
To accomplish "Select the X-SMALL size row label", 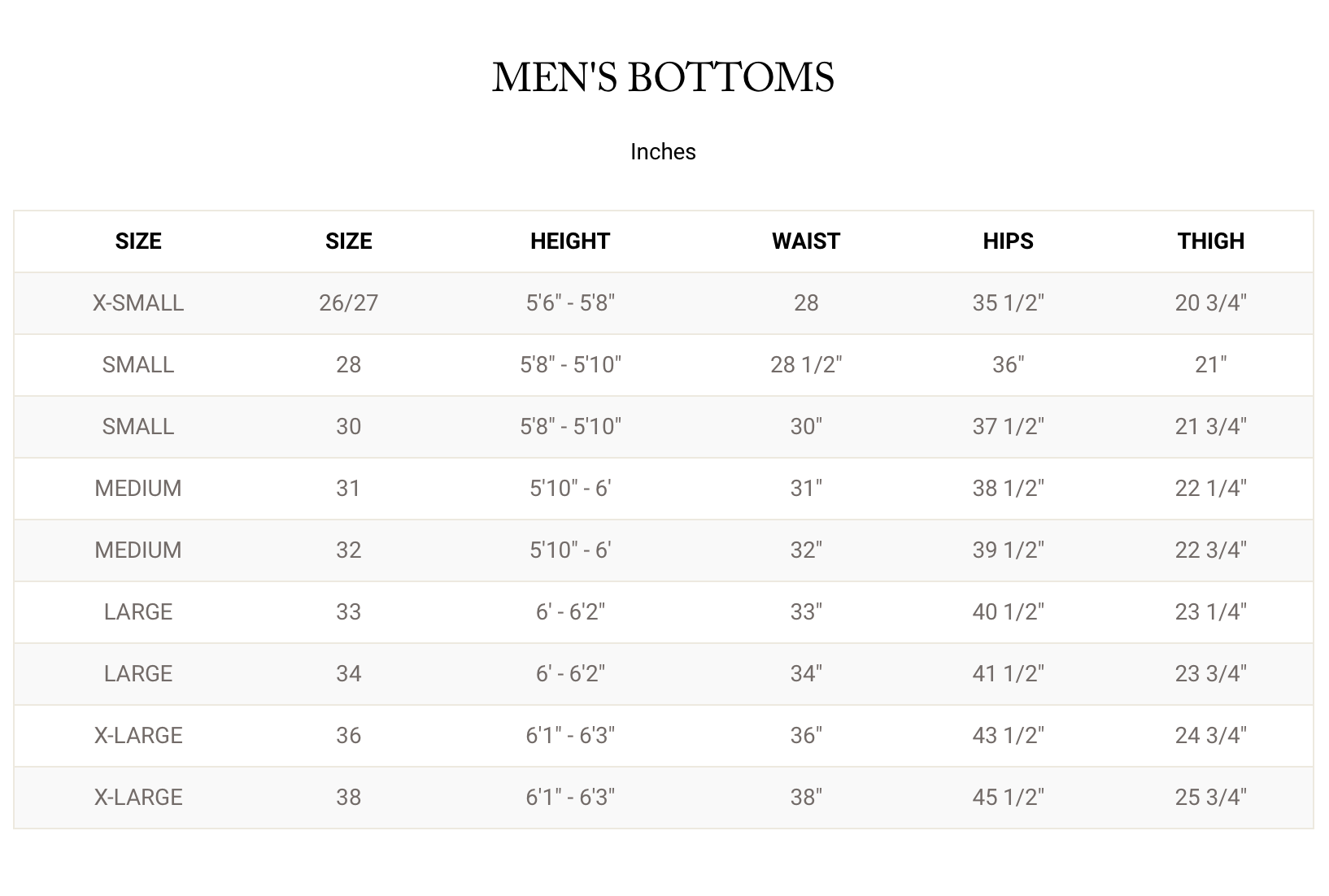I will (138, 303).
